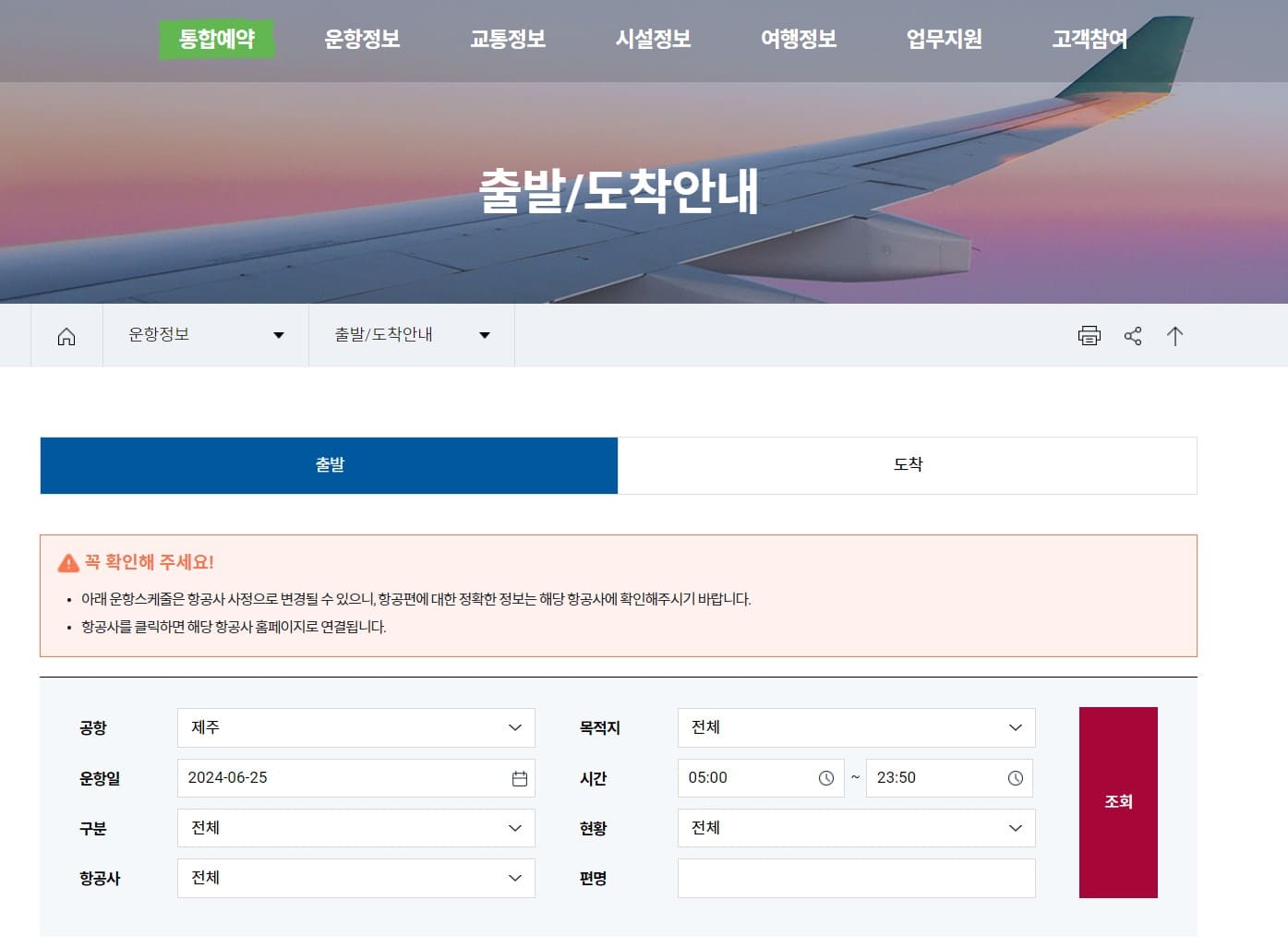
Task: Open the 항공사 selection dropdown
Action: (355, 878)
